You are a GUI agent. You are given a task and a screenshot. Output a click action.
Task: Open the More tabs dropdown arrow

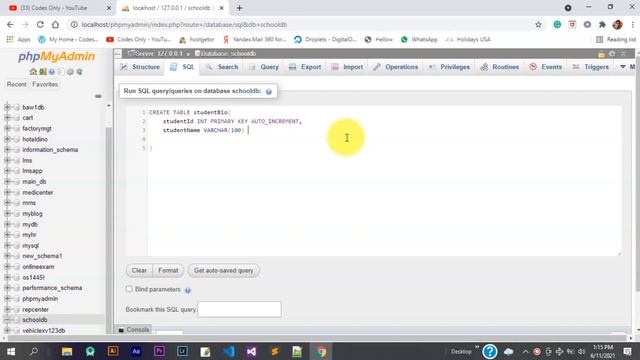tap(623, 67)
